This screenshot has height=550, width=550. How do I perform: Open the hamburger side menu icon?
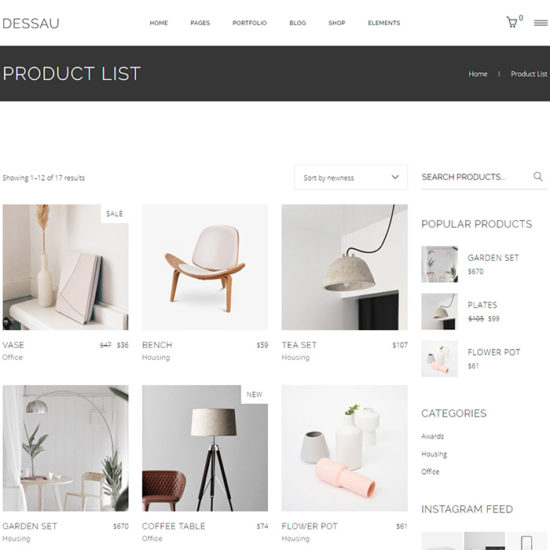pyautogui.click(x=541, y=23)
